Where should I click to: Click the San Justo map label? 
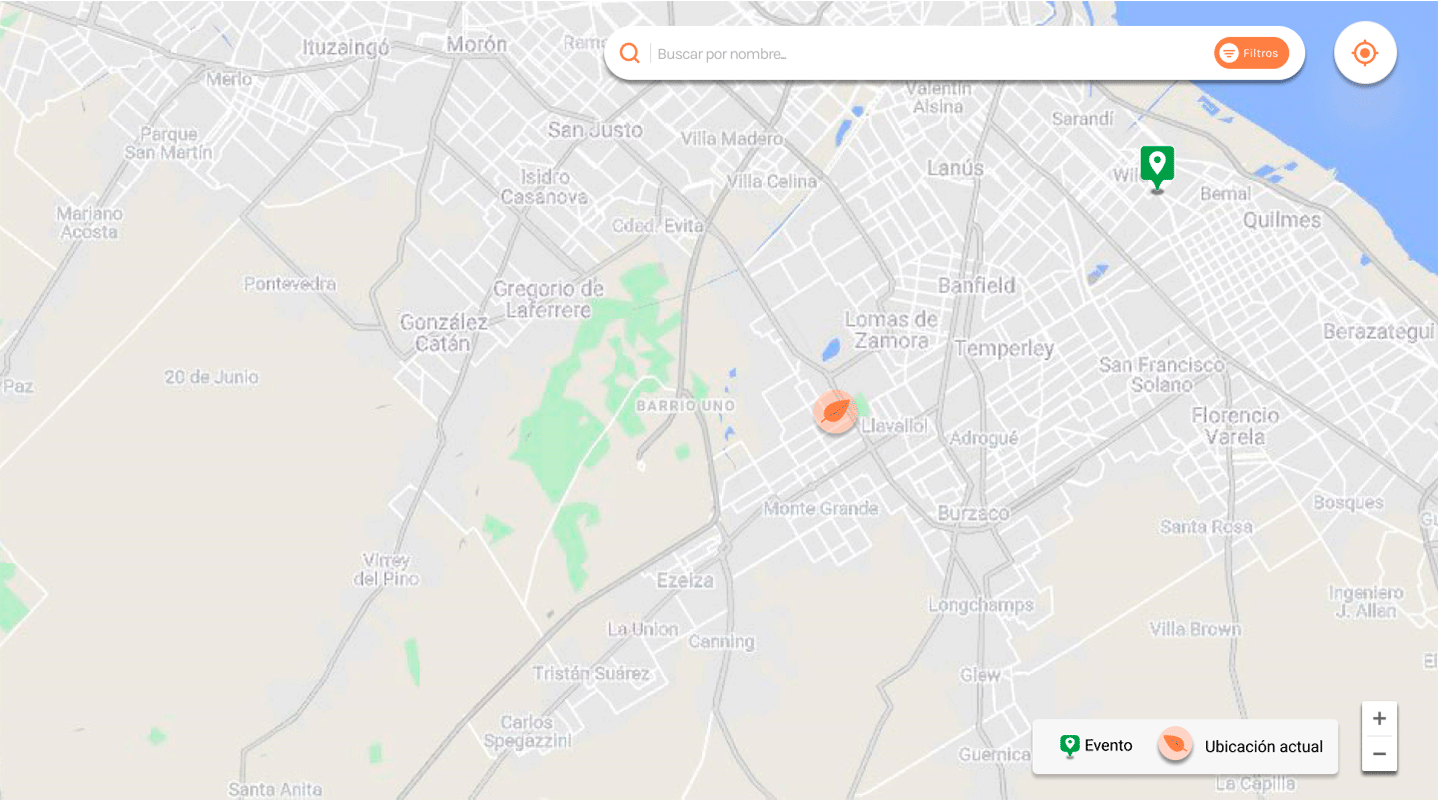pos(594,130)
